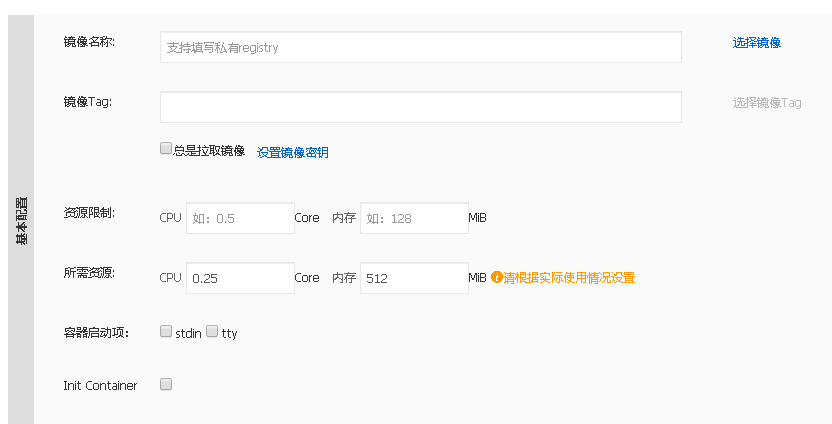Click the 所需资源 CPU field showing 0.25

click(240, 278)
